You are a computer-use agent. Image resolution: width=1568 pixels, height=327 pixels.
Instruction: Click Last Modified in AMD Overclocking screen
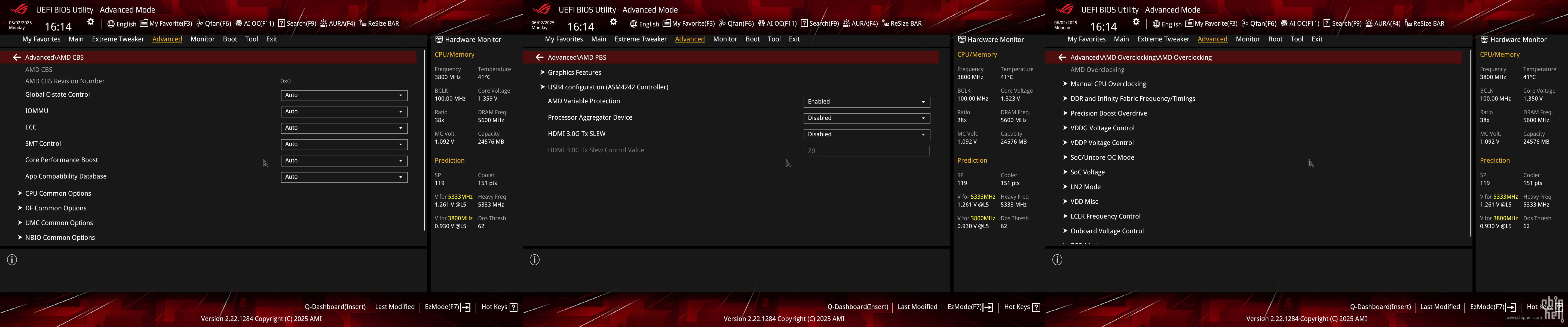[x=1440, y=307]
